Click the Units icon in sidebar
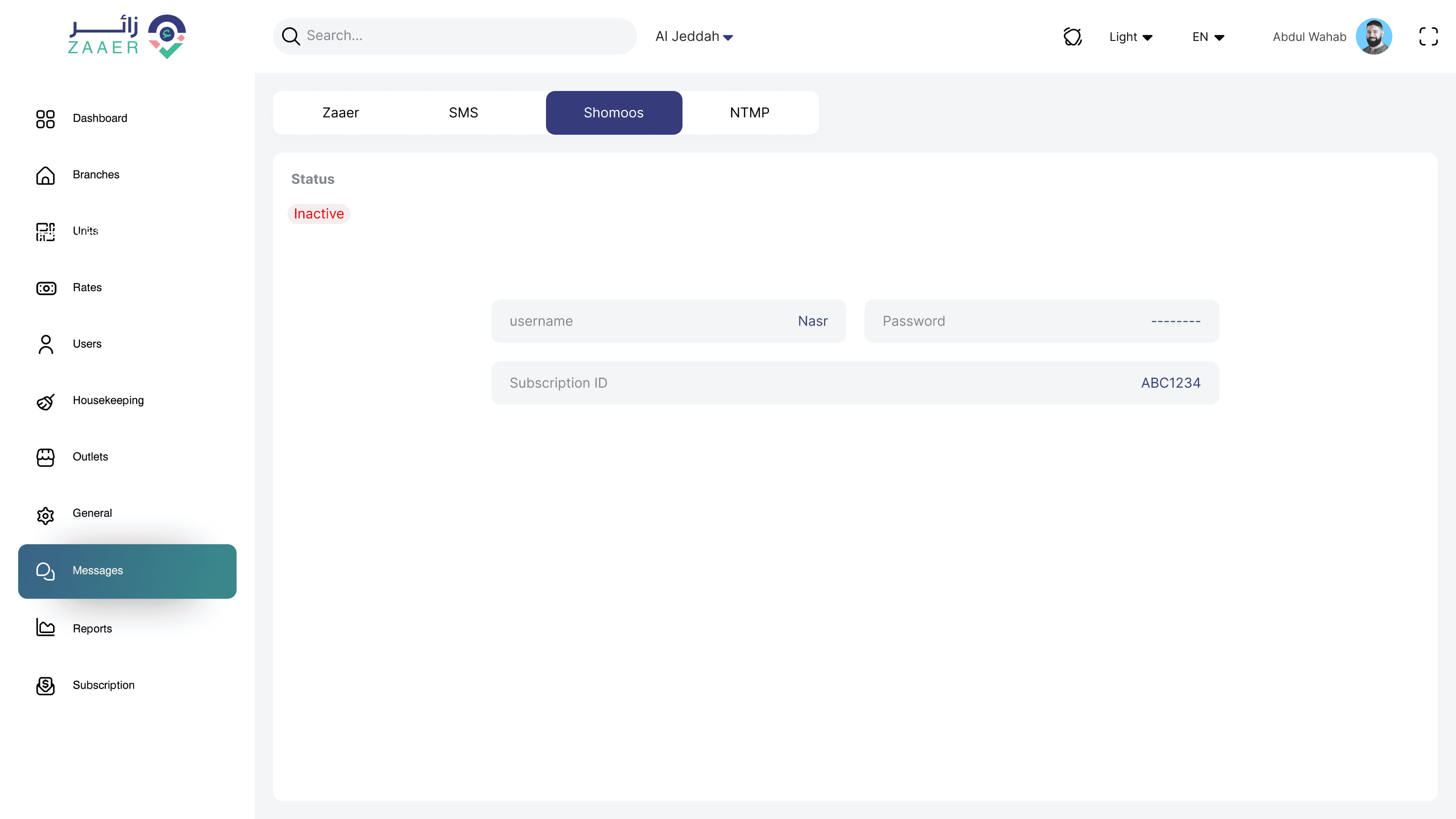This screenshot has width=1456, height=819. tap(45, 232)
